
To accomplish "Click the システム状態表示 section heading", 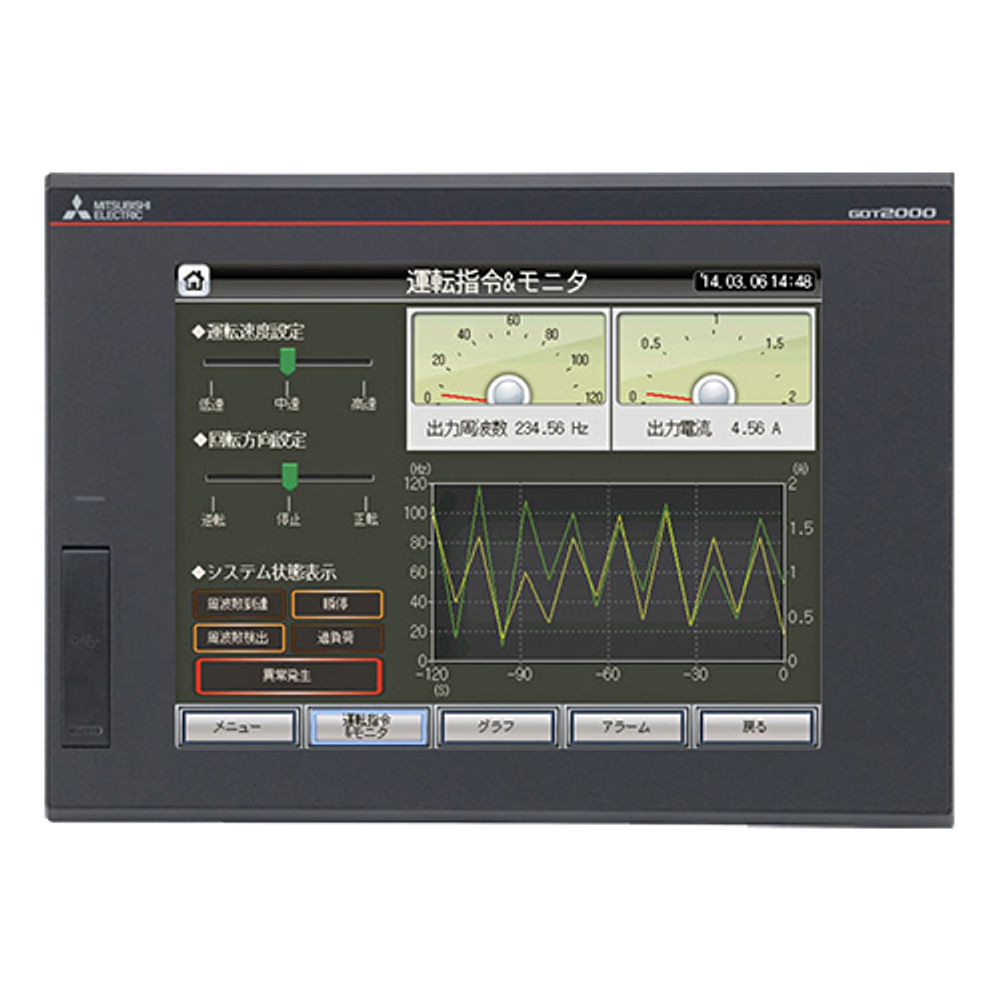I will [x=264, y=573].
